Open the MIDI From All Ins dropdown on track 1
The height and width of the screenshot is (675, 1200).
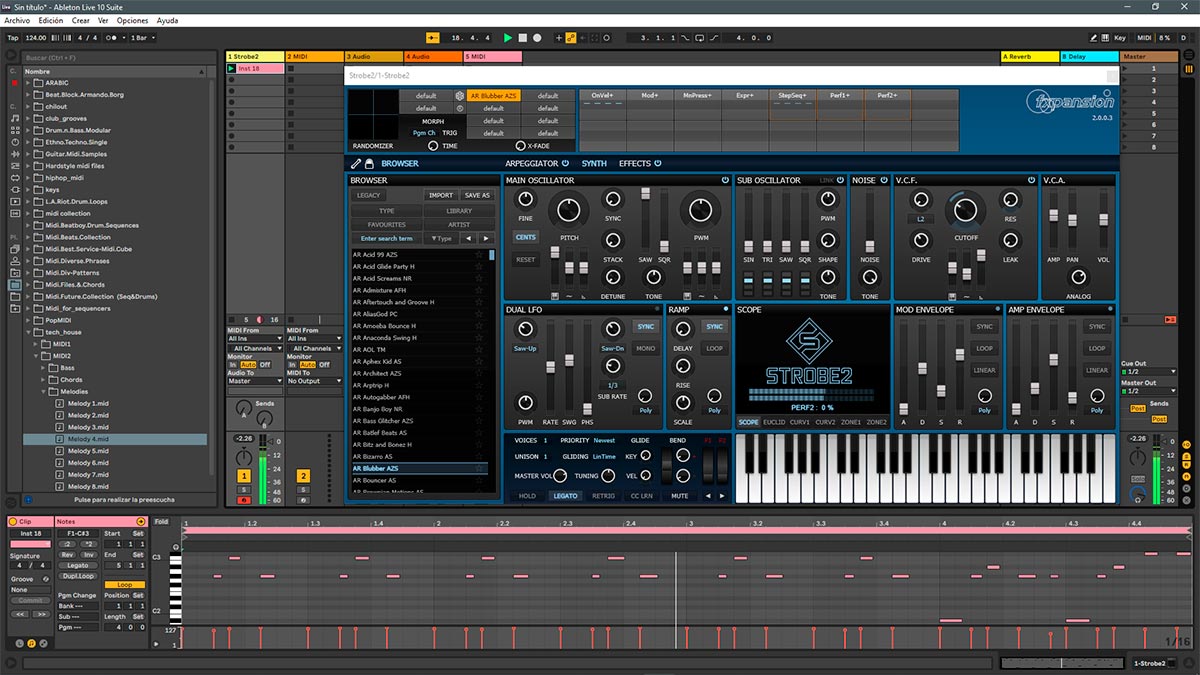[253, 339]
